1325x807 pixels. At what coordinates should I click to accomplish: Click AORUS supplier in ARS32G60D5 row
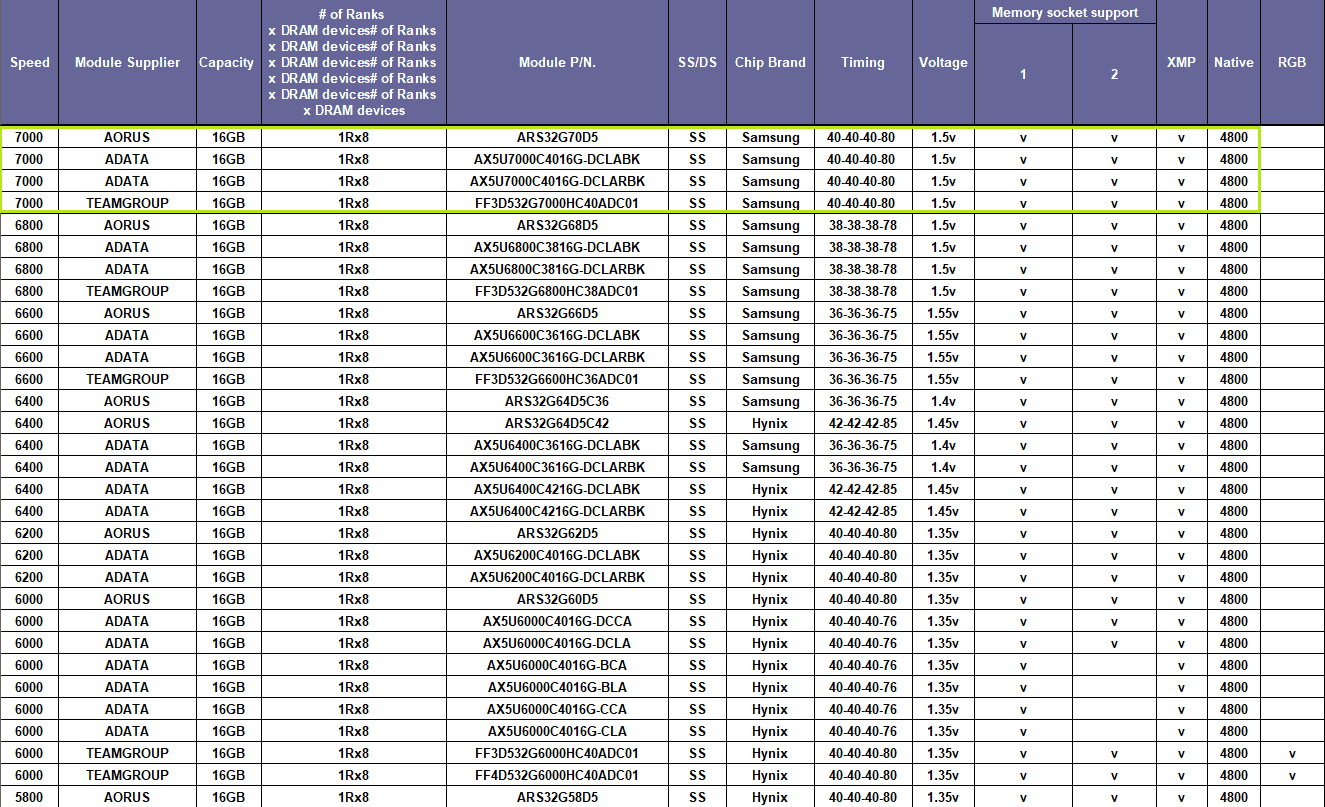point(128,599)
